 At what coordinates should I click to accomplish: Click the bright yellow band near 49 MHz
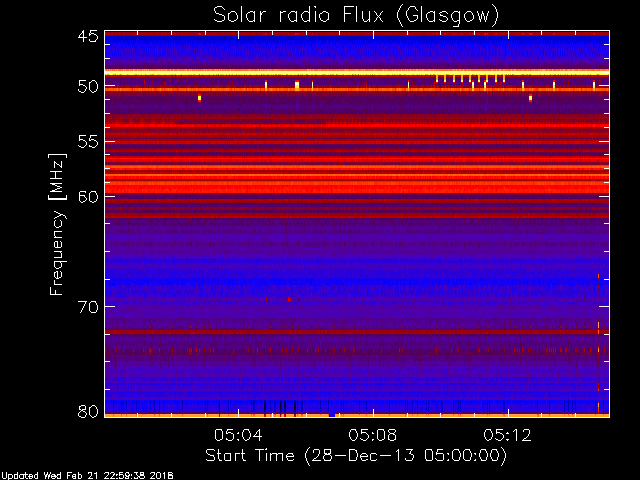[x=357, y=73]
